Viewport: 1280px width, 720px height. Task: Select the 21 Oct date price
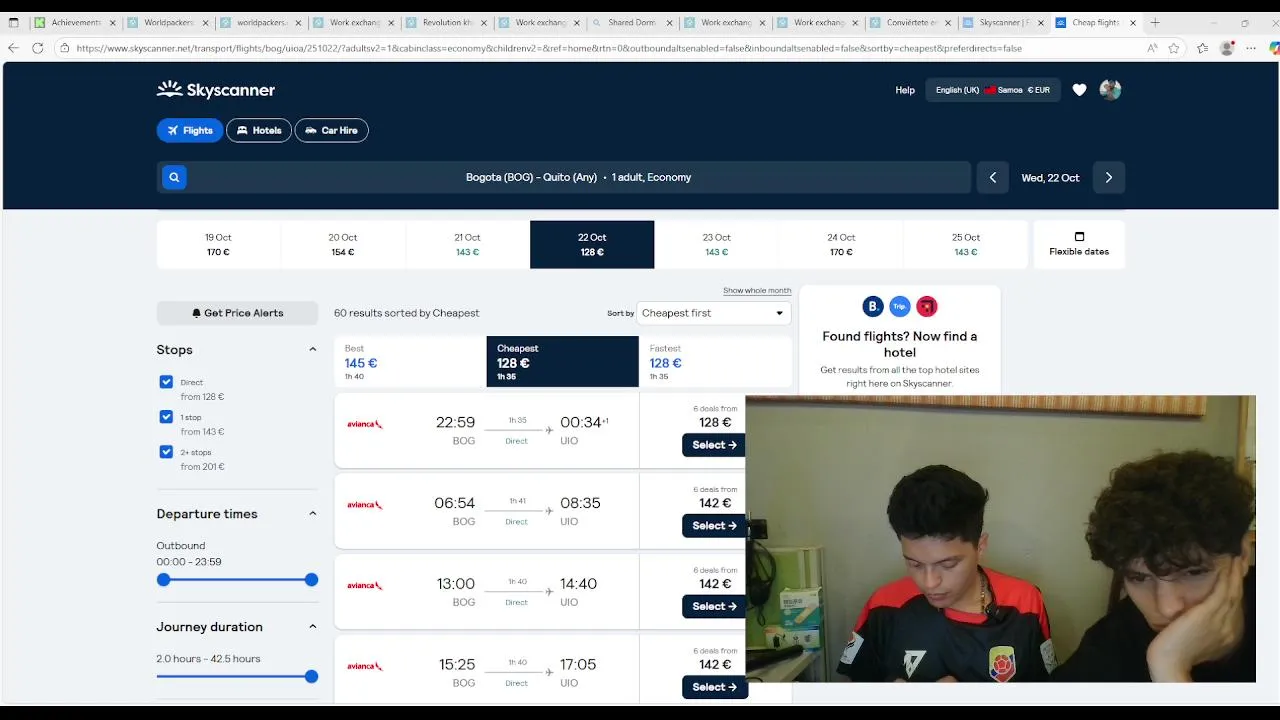click(x=467, y=245)
